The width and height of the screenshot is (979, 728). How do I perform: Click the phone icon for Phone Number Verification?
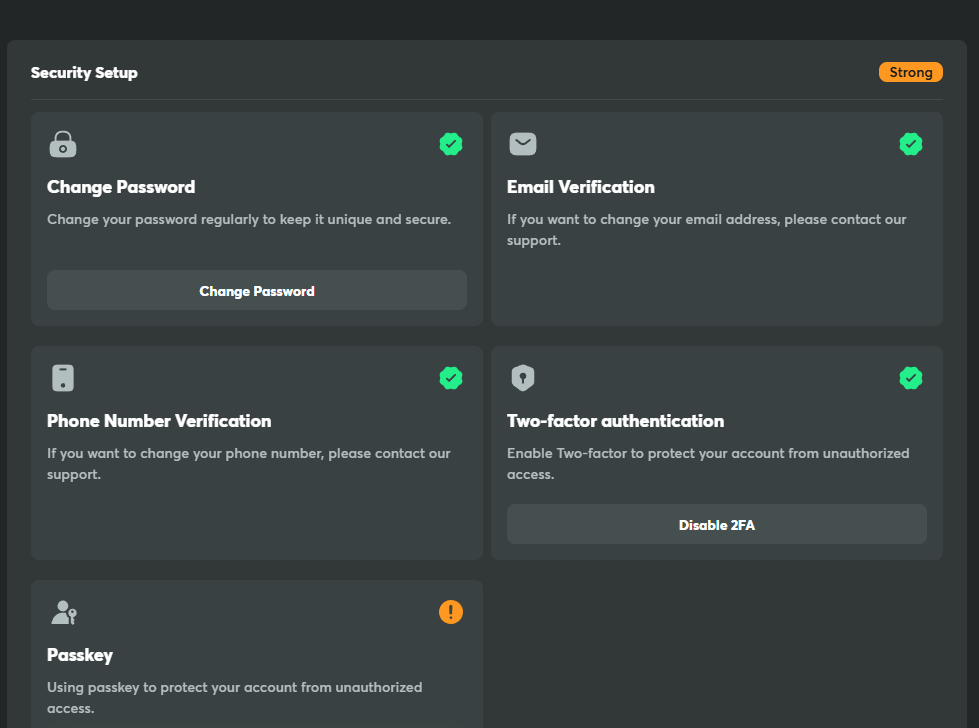coord(62,378)
